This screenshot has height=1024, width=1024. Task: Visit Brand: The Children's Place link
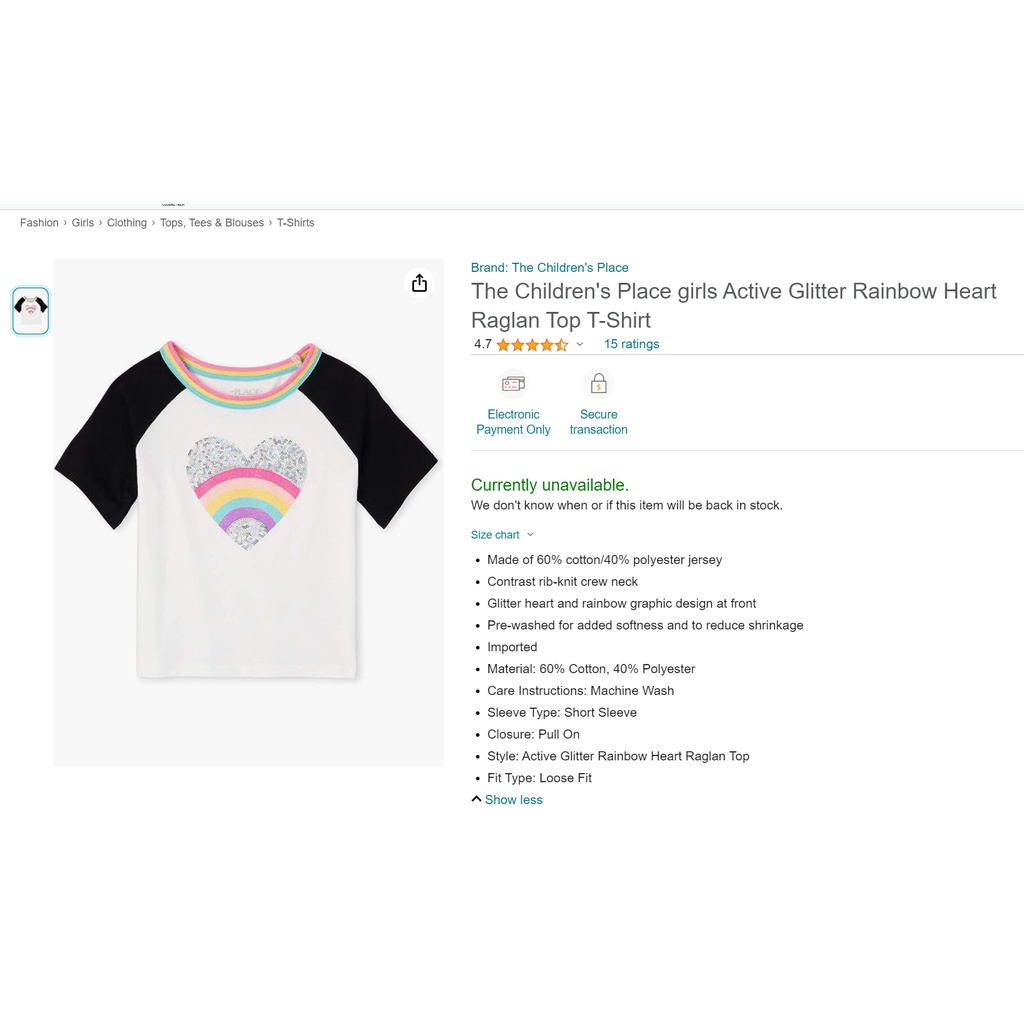[550, 268]
